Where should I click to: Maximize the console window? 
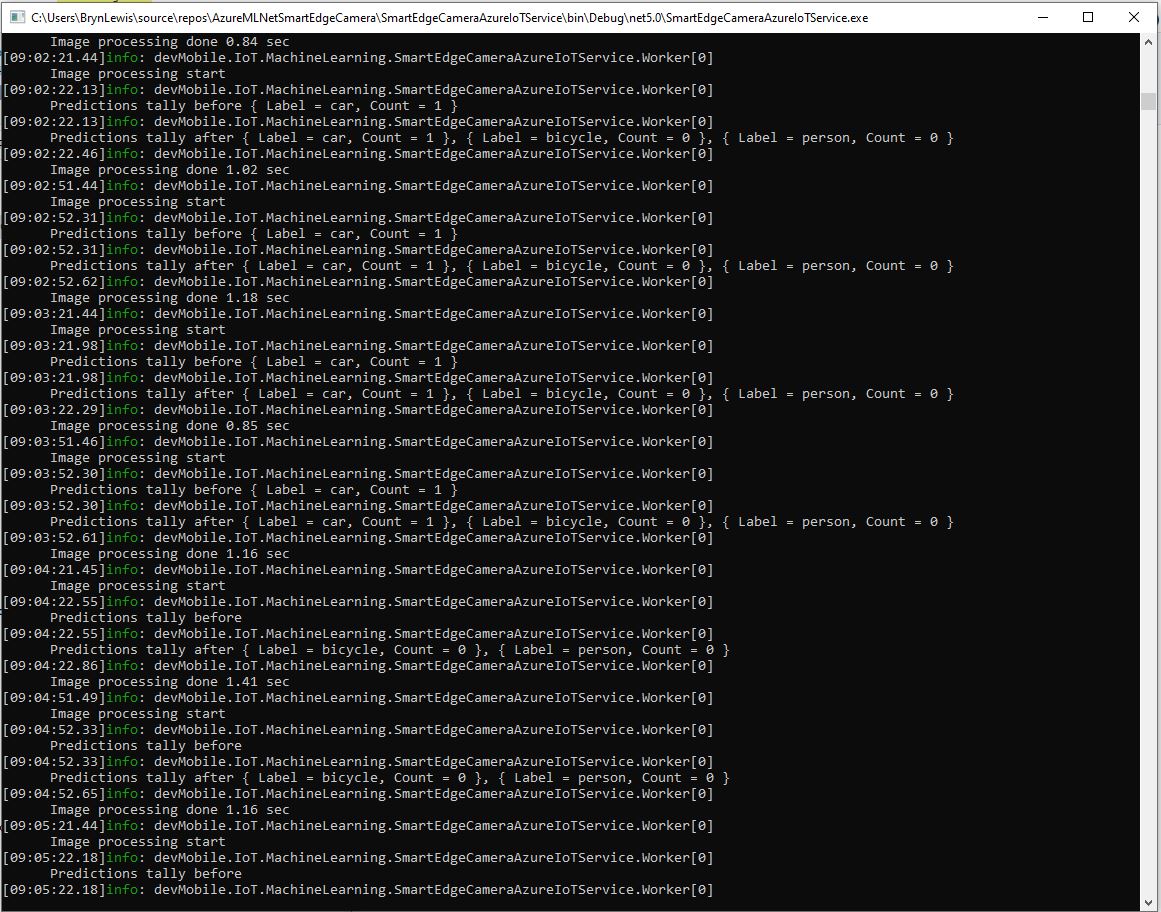[1088, 17]
